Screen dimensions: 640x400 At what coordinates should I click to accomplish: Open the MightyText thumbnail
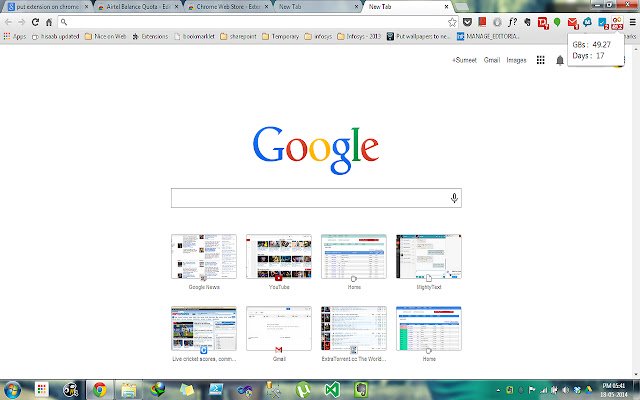click(x=429, y=257)
